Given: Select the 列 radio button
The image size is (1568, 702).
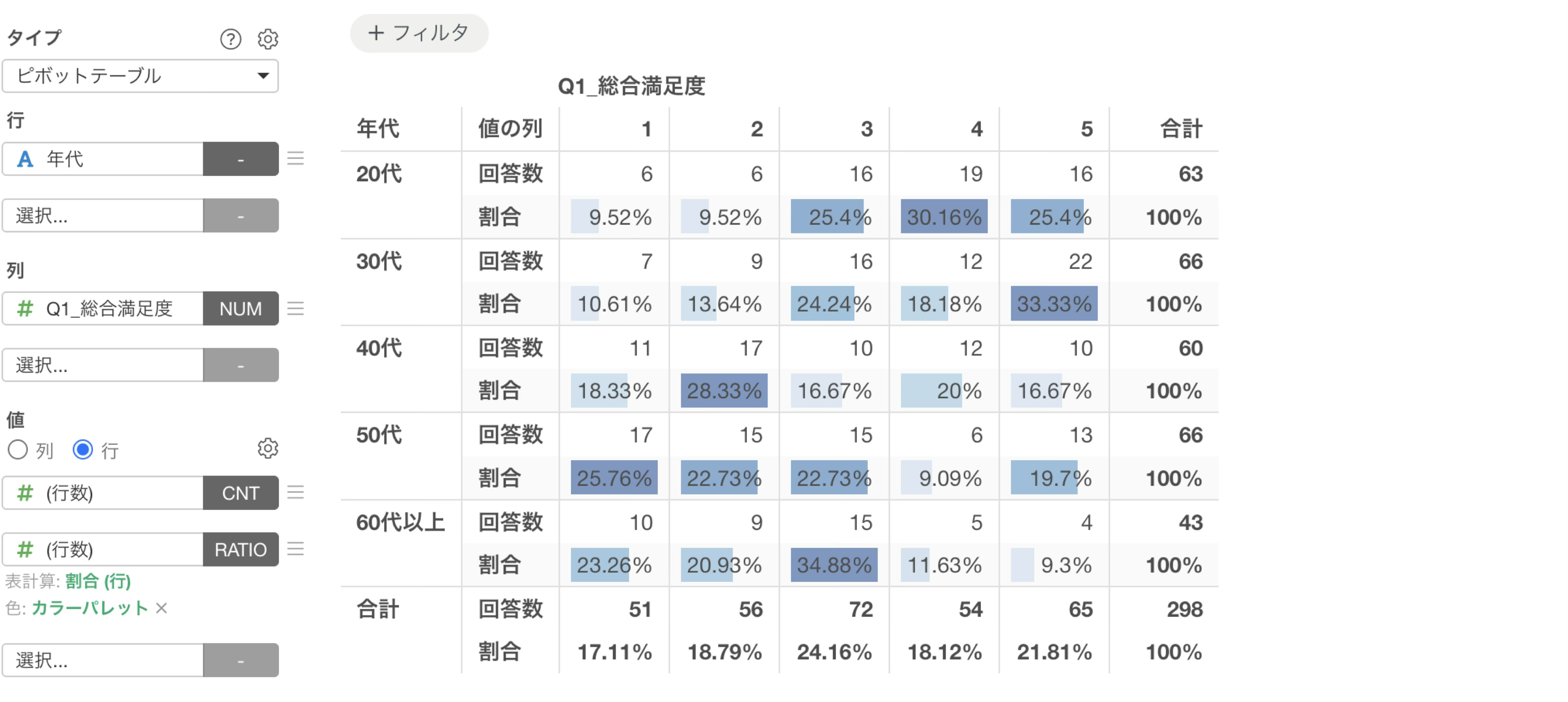Looking at the screenshot, I should click(18, 450).
